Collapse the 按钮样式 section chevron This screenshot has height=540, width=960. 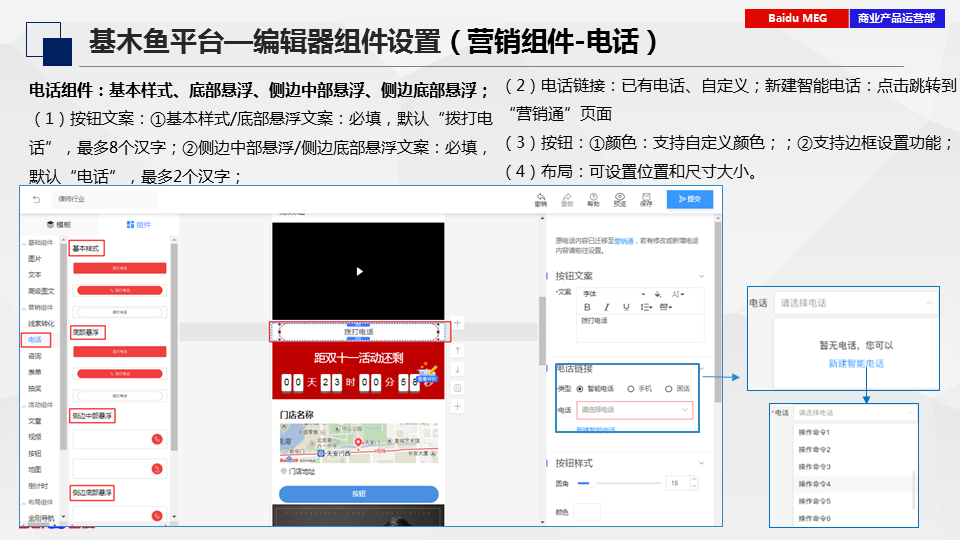pyautogui.click(x=702, y=463)
